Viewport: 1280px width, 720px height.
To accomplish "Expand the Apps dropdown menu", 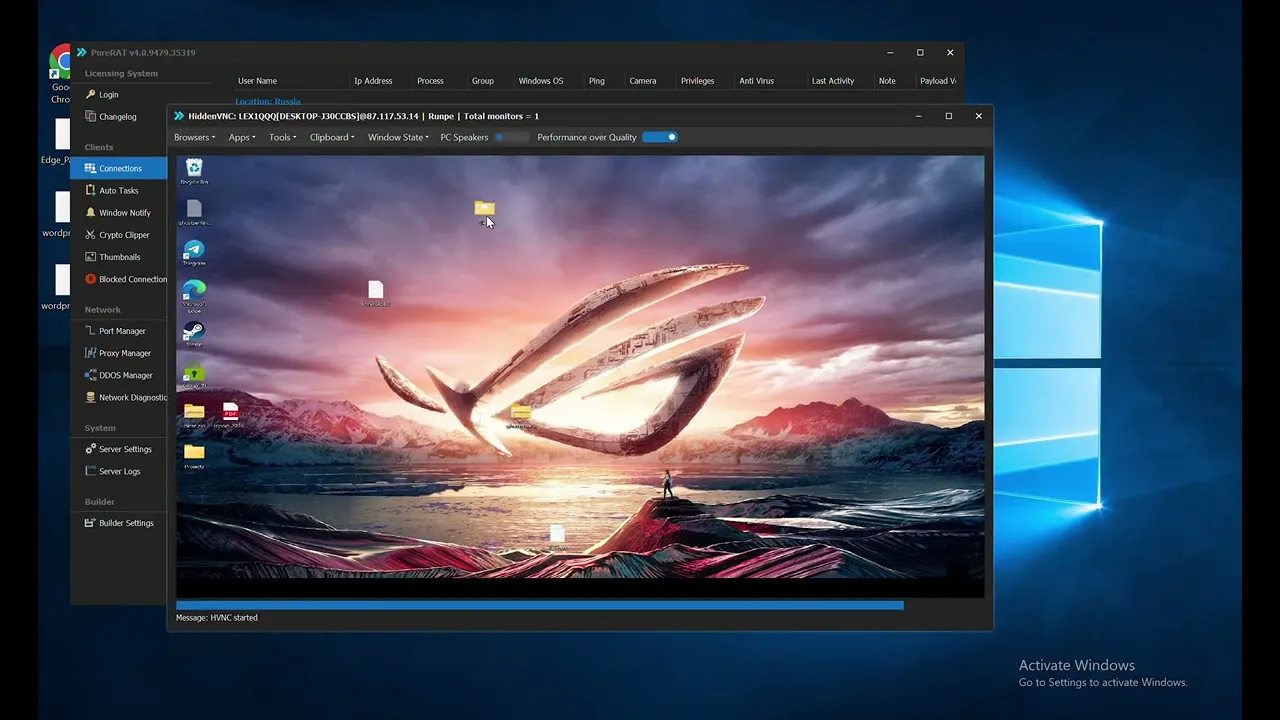I will pyautogui.click(x=242, y=137).
